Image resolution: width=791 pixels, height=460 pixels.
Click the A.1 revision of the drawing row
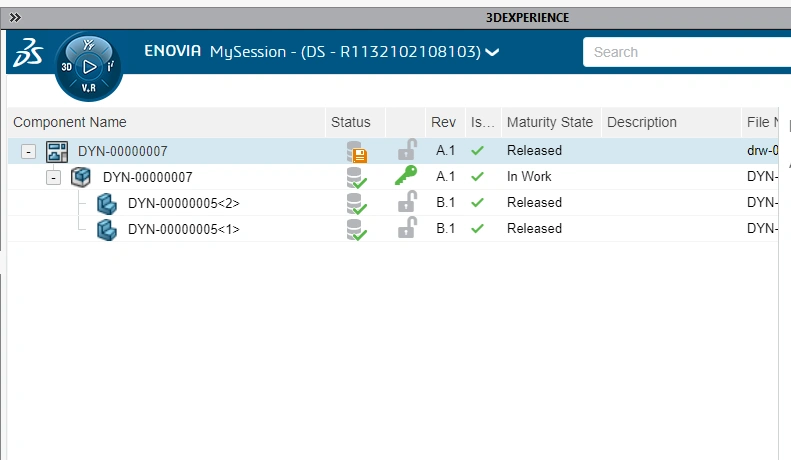[x=445, y=150]
